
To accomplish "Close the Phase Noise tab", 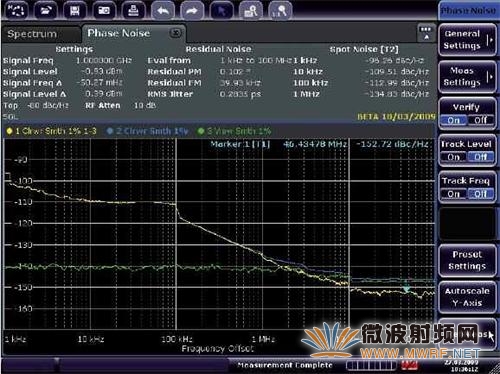I will click(x=175, y=33).
